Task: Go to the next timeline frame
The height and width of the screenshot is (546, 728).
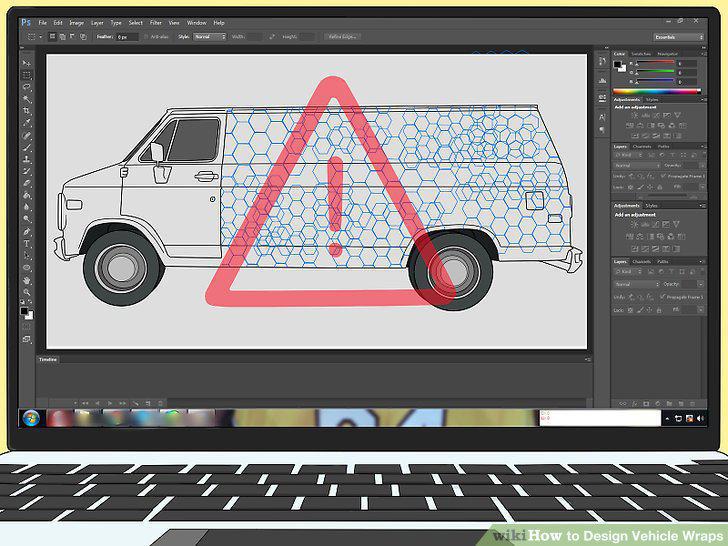Action: tap(122, 403)
